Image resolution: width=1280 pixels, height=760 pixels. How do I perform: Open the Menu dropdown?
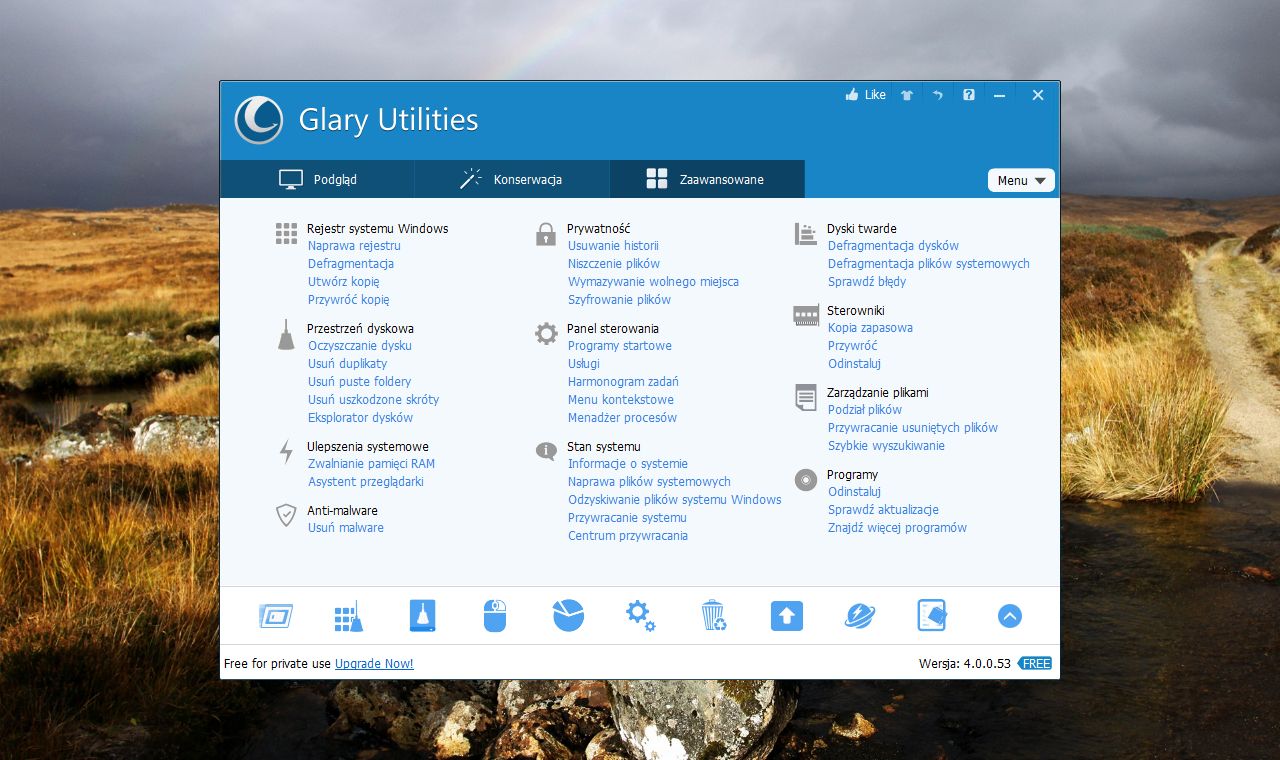[x=1021, y=180]
